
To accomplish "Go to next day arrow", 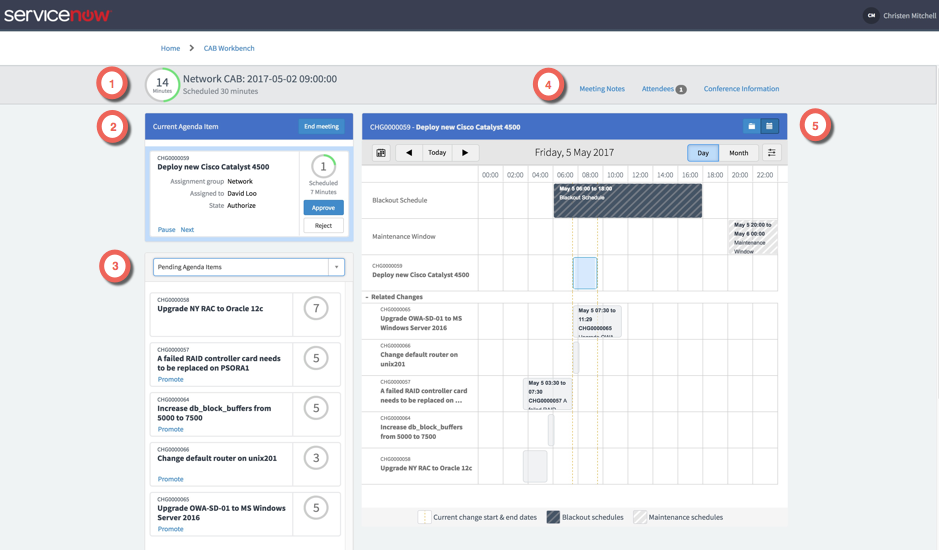I will click(x=465, y=153).
